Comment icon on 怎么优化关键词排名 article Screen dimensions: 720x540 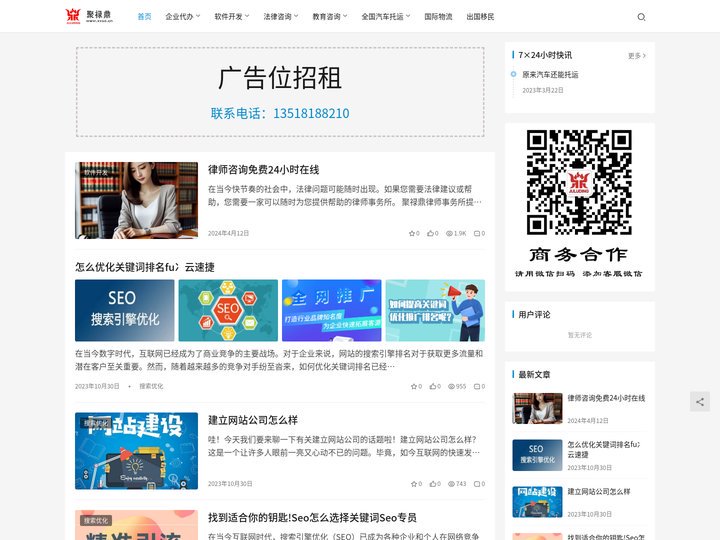pos(477,386)
